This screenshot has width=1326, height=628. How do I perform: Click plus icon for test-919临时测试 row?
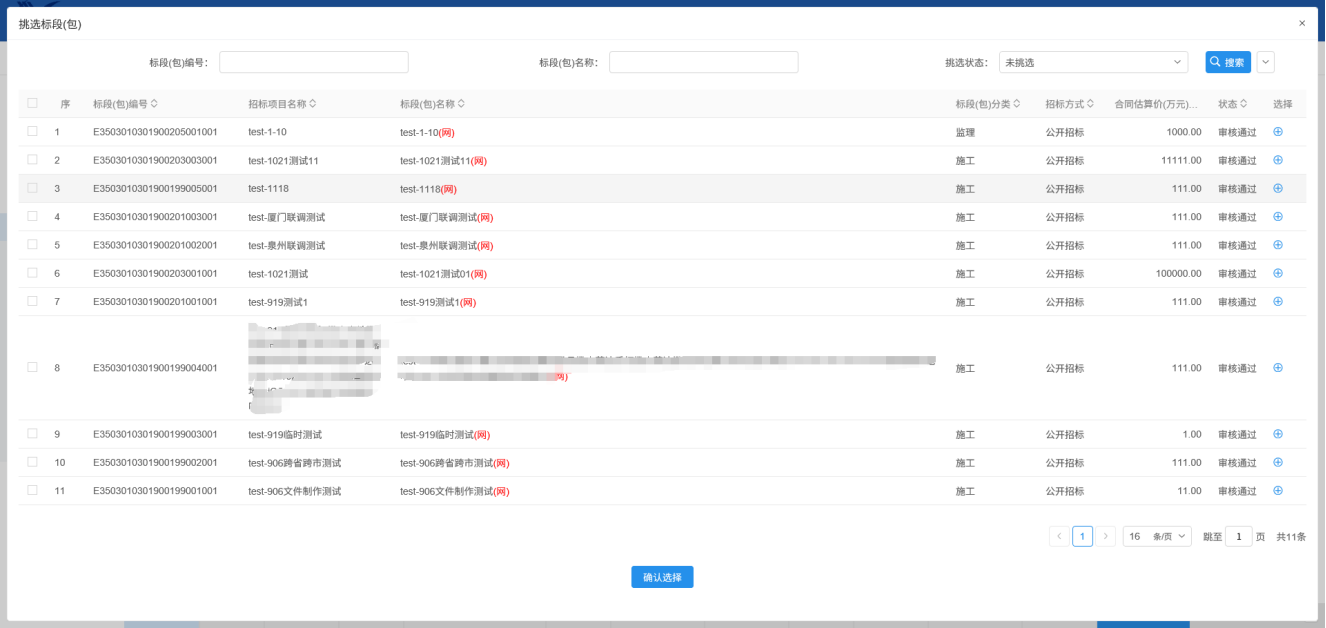point(1277,434)
